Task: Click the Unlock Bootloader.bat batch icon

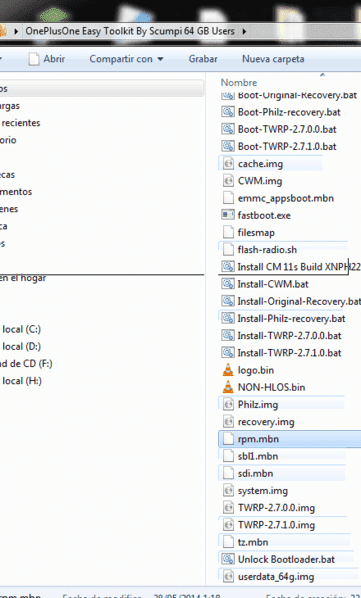Action: (x=228, y=559)
